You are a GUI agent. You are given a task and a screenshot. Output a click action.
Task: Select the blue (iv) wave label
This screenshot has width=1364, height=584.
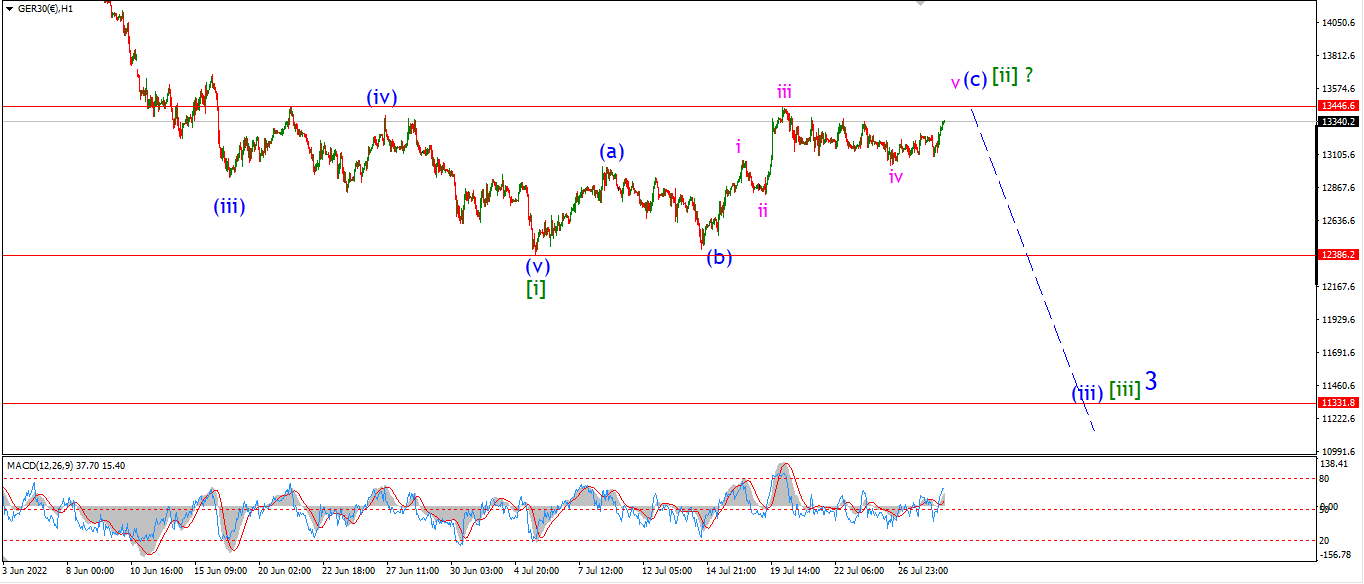tap(381, 97)
